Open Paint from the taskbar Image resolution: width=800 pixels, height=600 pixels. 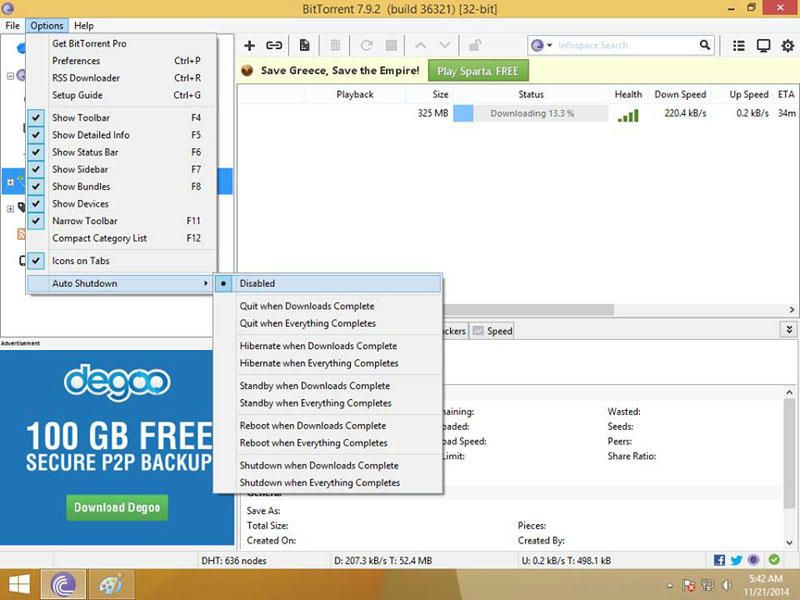coord(111,585)
